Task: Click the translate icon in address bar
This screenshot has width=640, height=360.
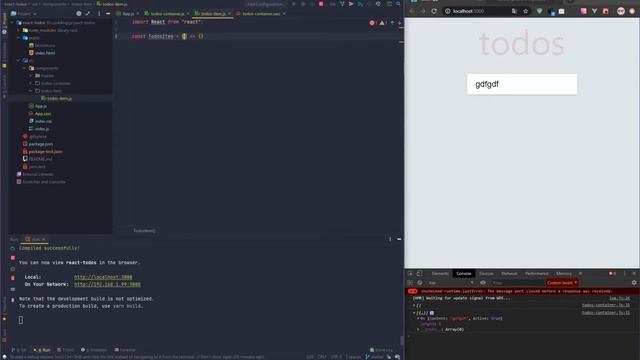Action: [514, 11]
